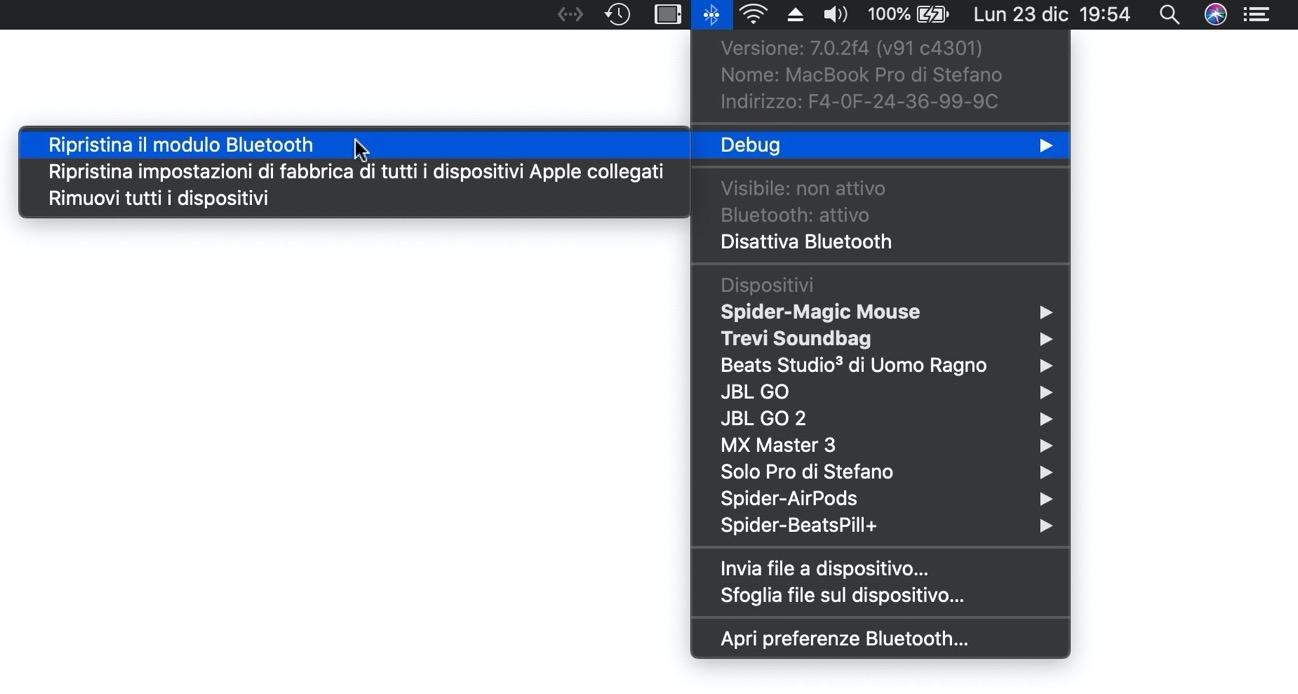Launch Siri from menu bar icon
The image size is (1298, 694).
[x=1215, y=14]
